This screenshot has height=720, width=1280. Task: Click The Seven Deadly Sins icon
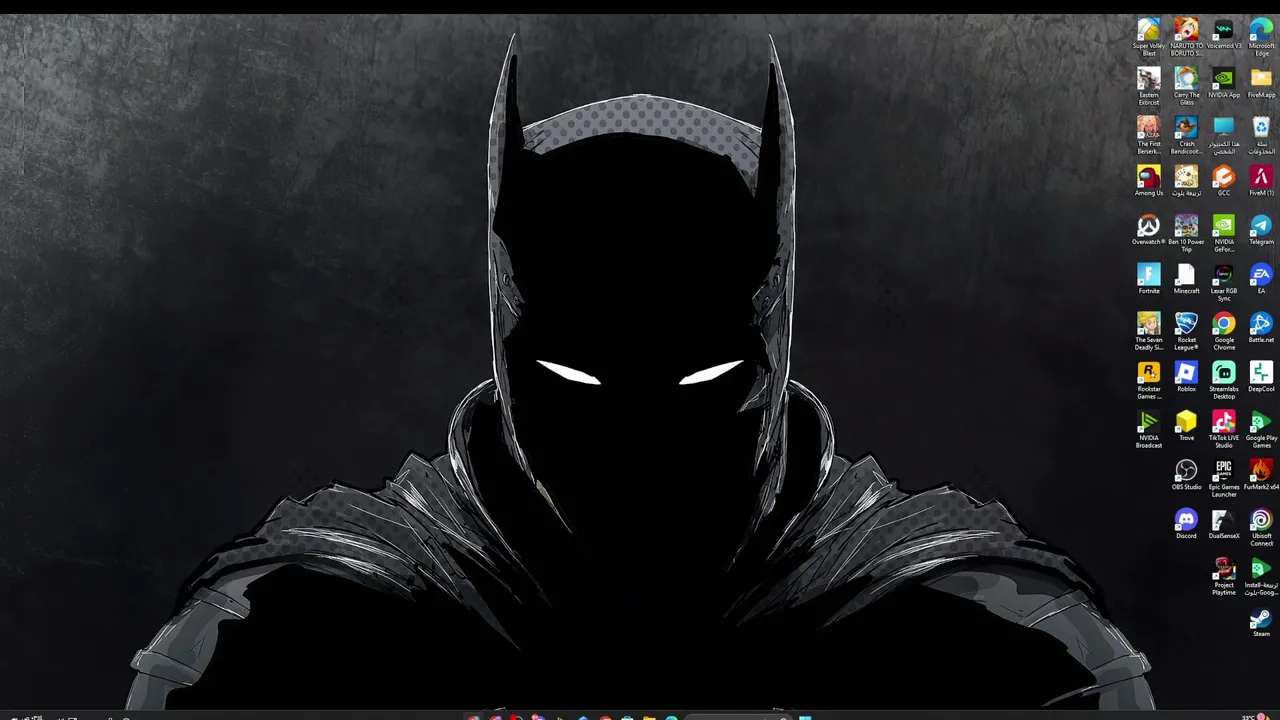click(1149, 324)
